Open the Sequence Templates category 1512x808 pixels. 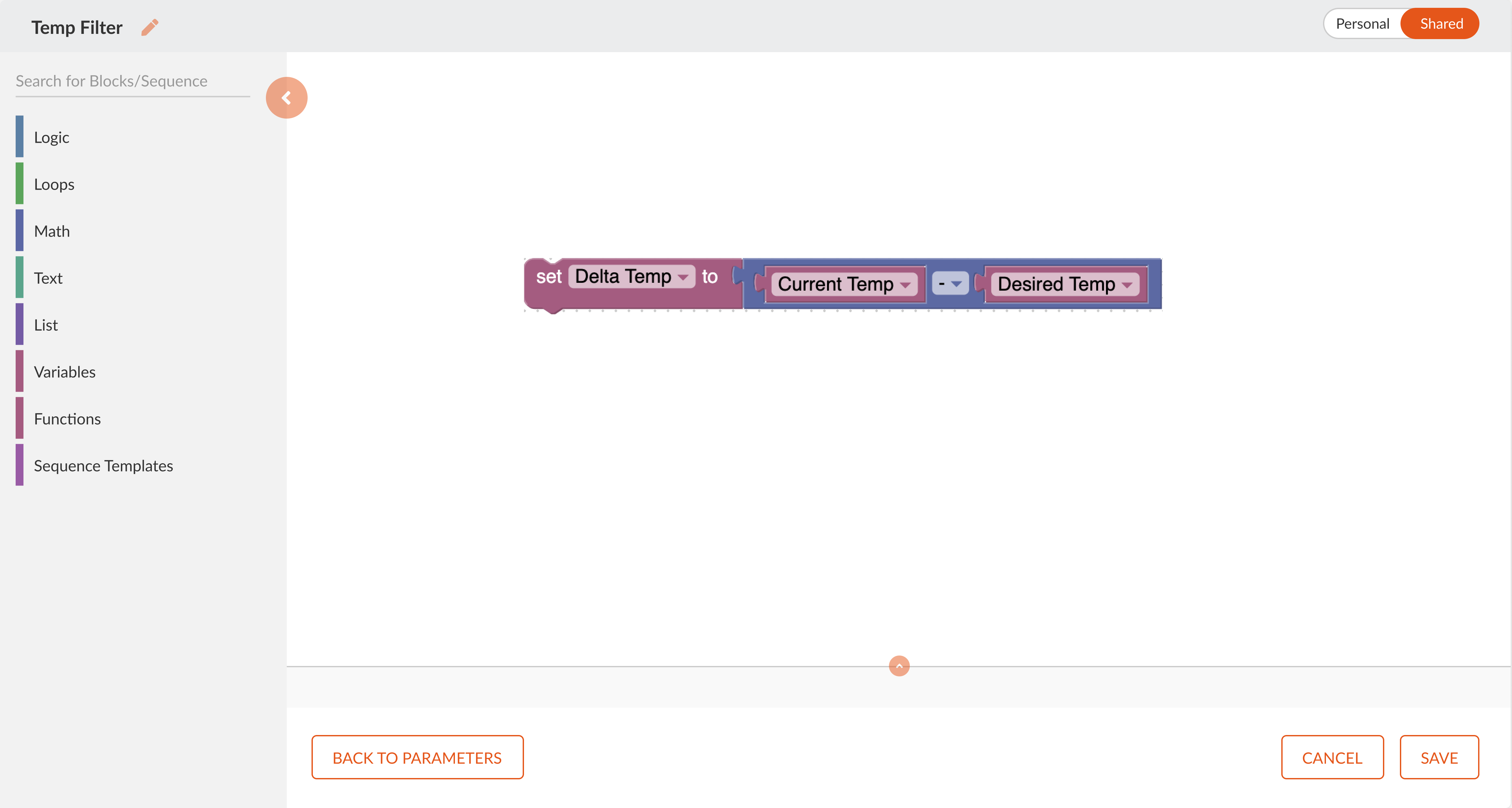133,466
